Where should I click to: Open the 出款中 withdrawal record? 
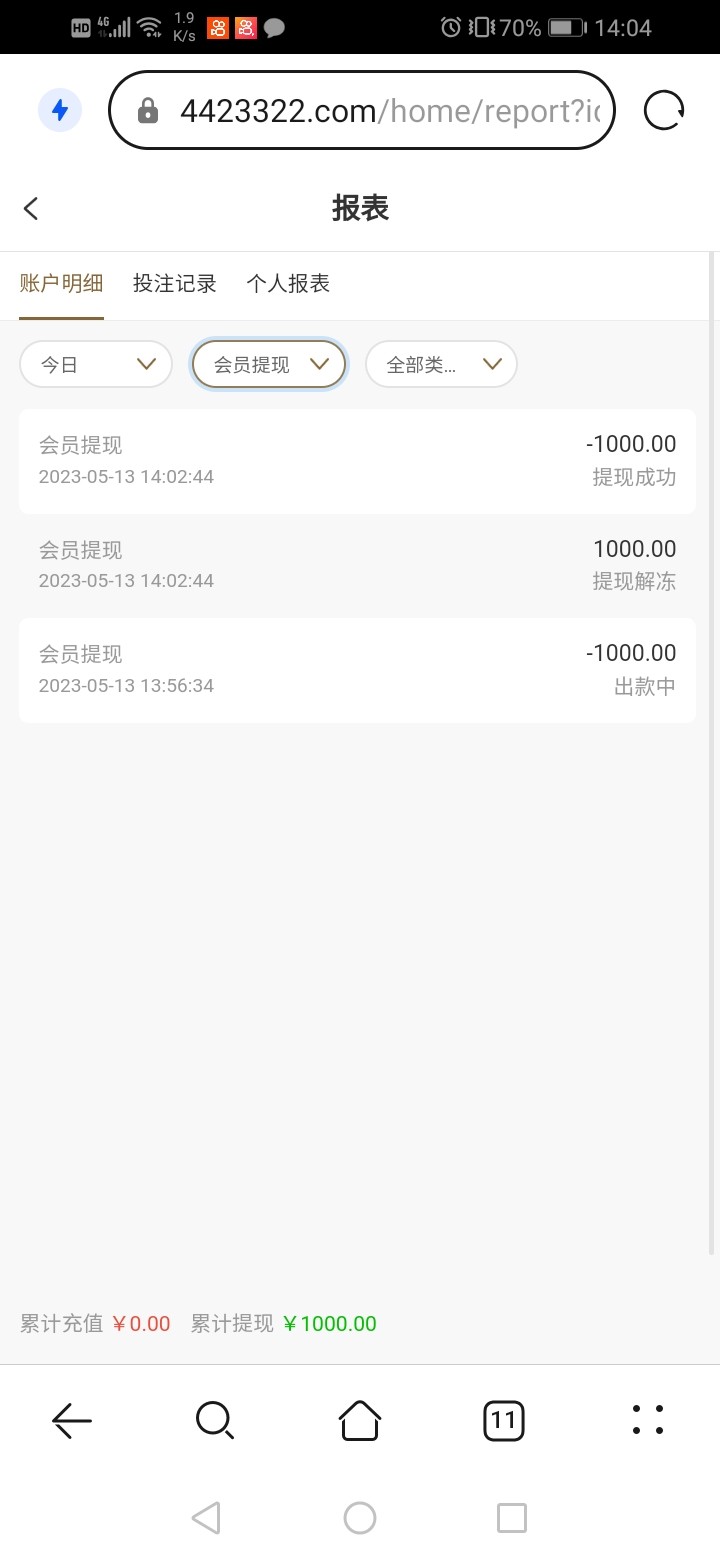click(x=357, y=670)
